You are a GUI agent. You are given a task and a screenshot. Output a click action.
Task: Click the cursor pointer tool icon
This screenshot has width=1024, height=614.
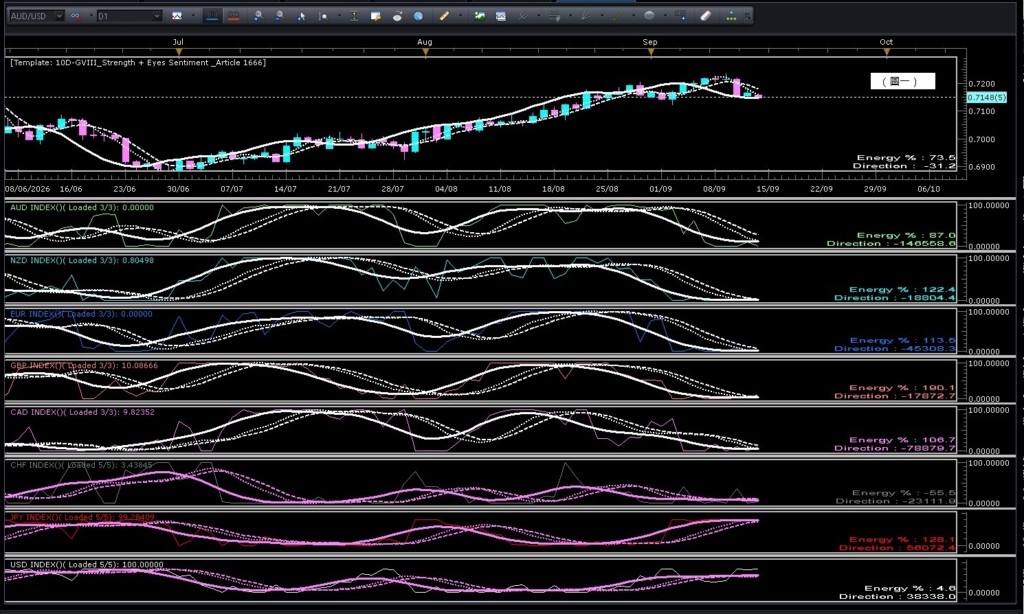(x=301, y=16)
